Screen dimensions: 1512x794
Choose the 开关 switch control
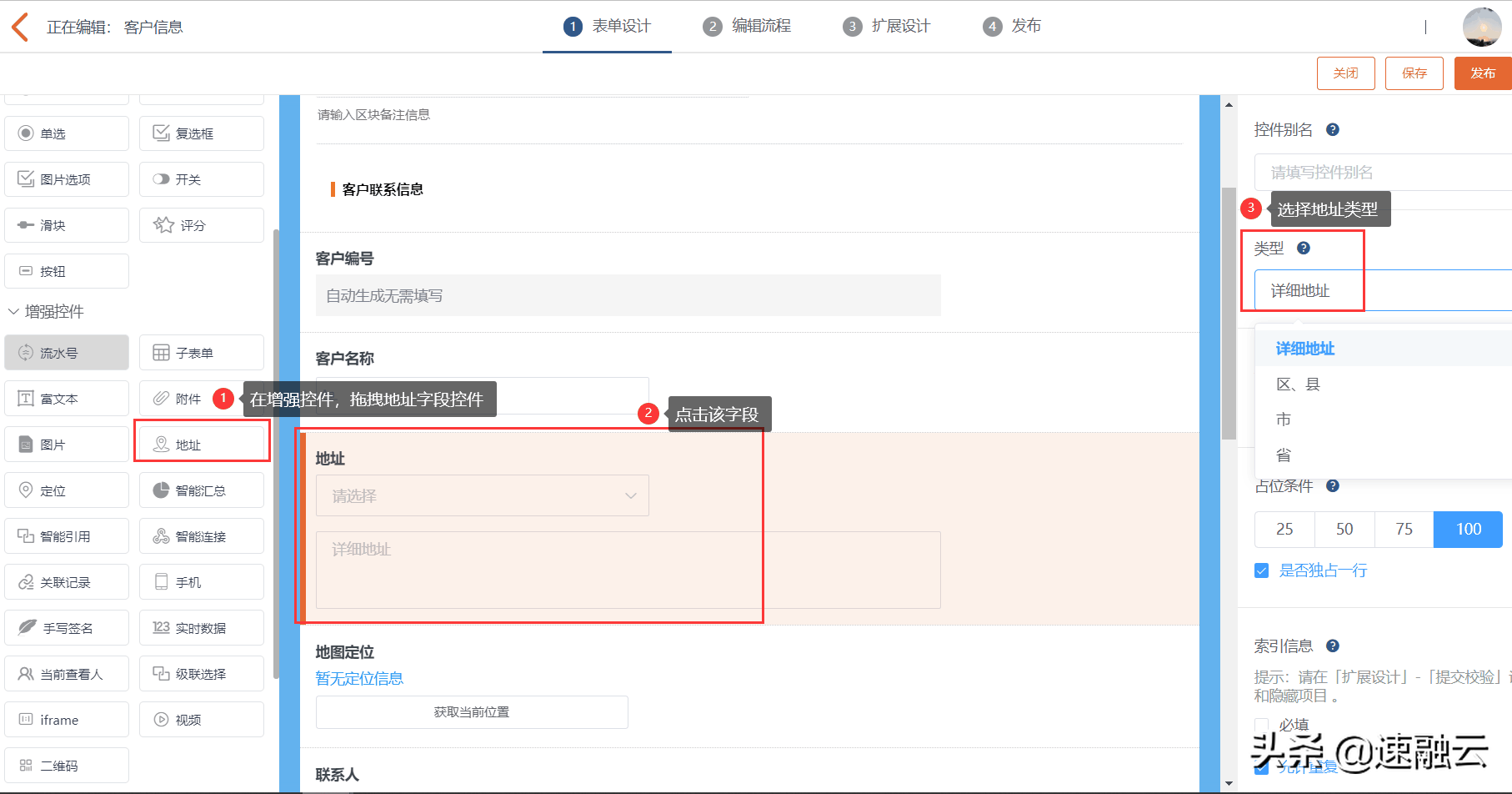[202, 179]
